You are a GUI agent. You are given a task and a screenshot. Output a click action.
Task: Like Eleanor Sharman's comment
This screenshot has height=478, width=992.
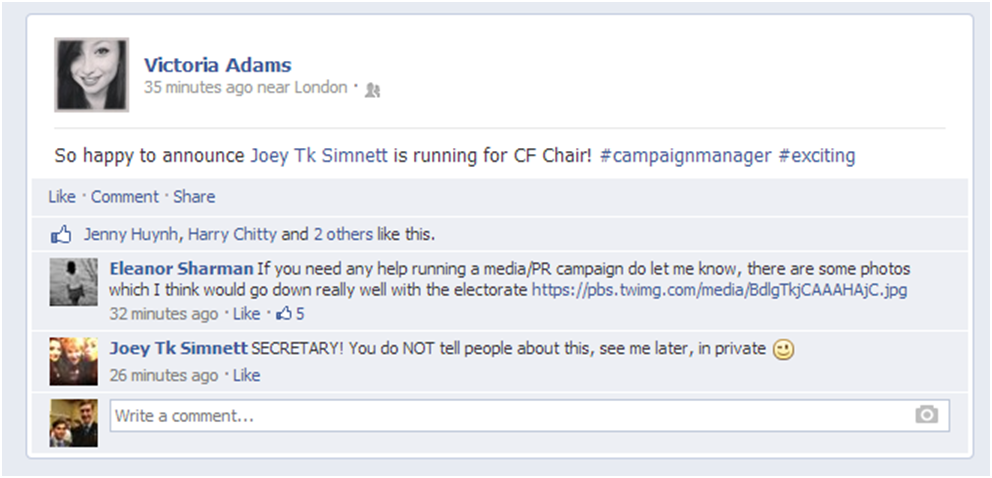click(x=246, y=314)
